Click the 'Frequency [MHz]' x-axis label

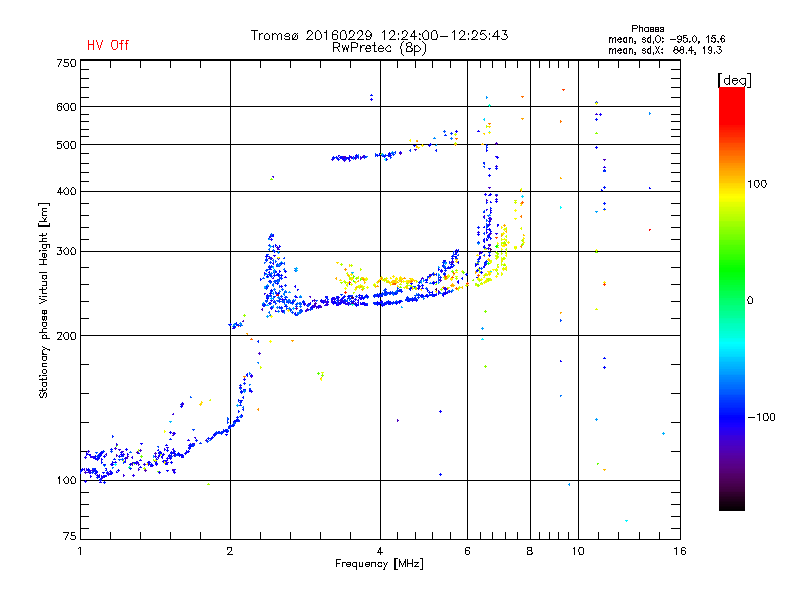point(379,564)
